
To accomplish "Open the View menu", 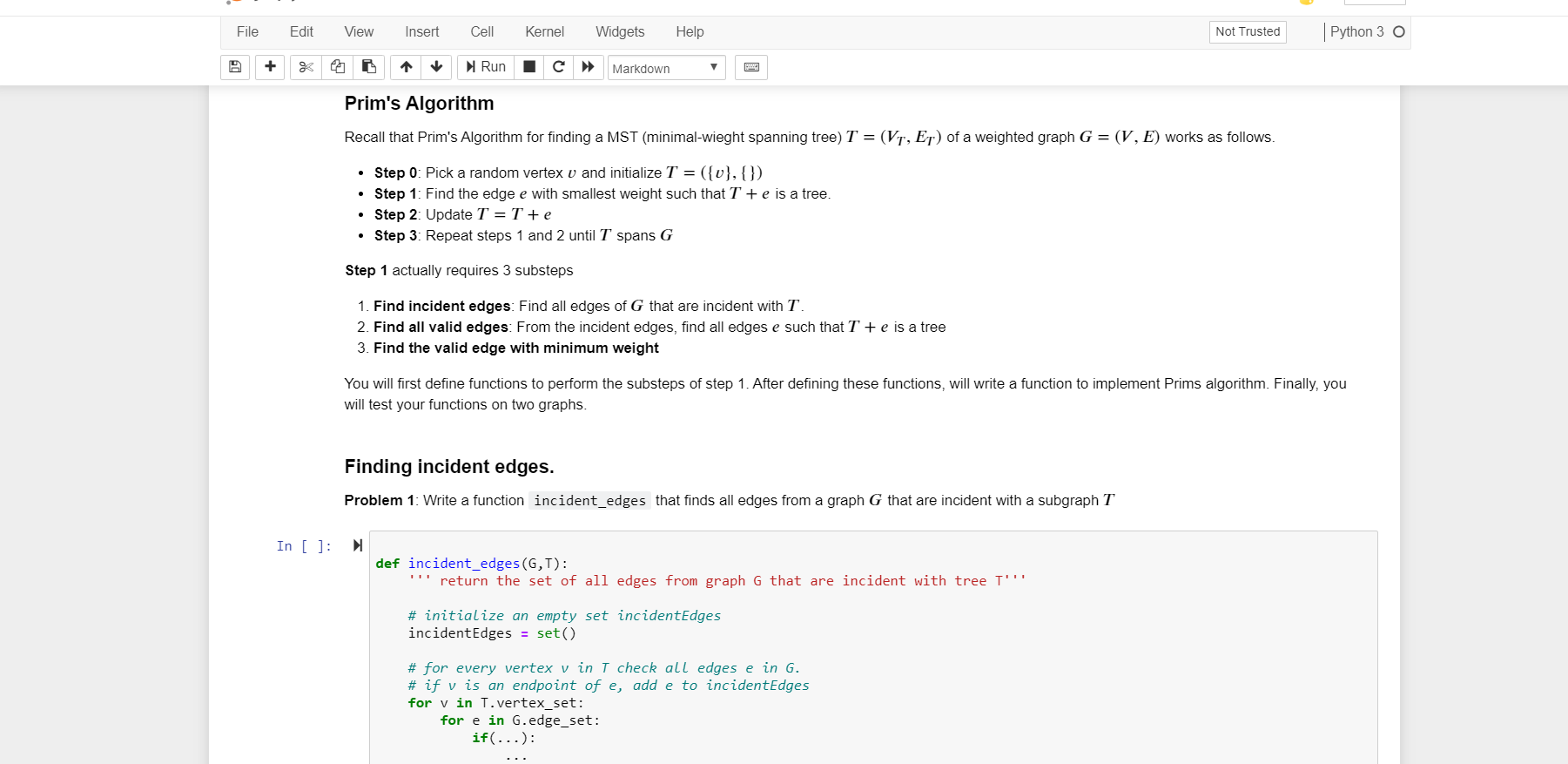I will coord(359,32).
